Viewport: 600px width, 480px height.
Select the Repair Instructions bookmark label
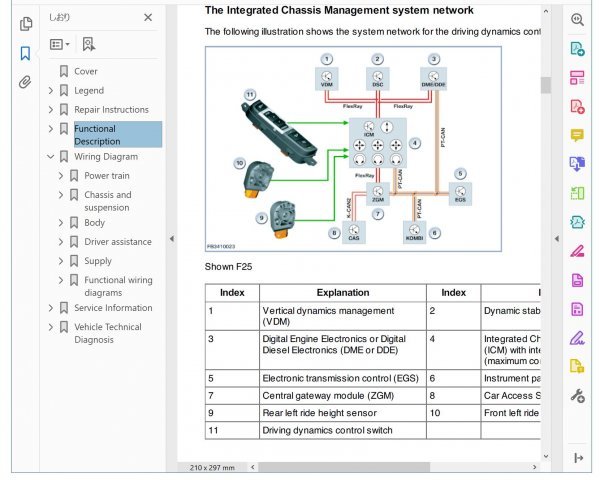[111, 109]
